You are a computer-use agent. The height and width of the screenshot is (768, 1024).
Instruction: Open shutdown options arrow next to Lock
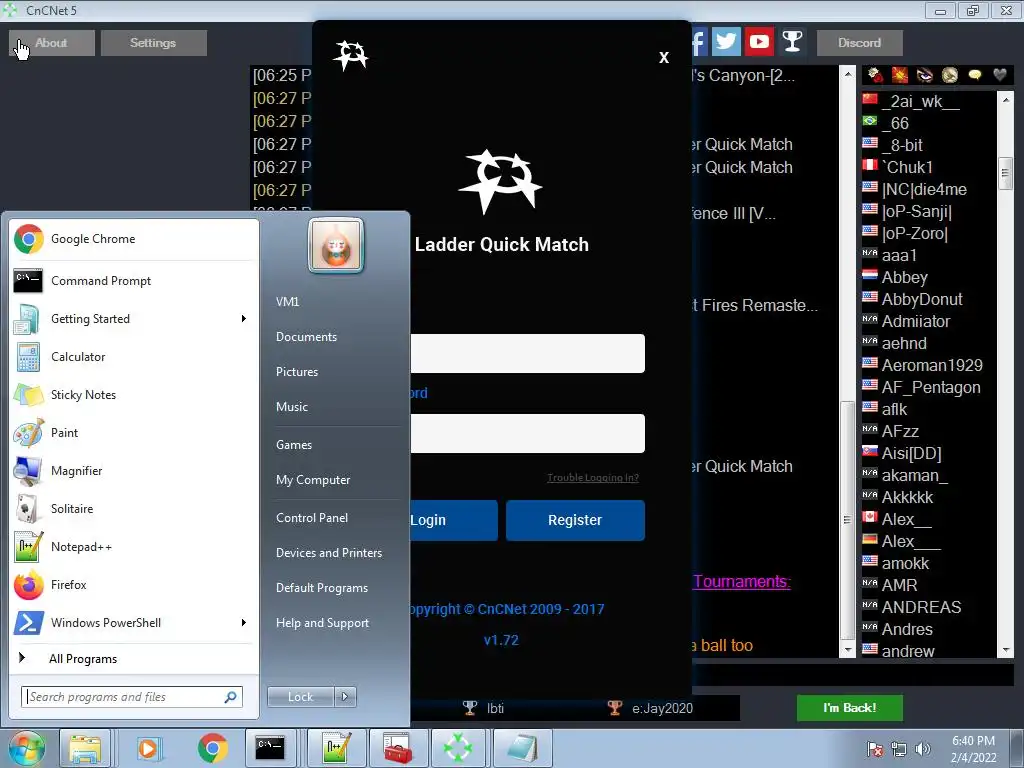point(345,697)
